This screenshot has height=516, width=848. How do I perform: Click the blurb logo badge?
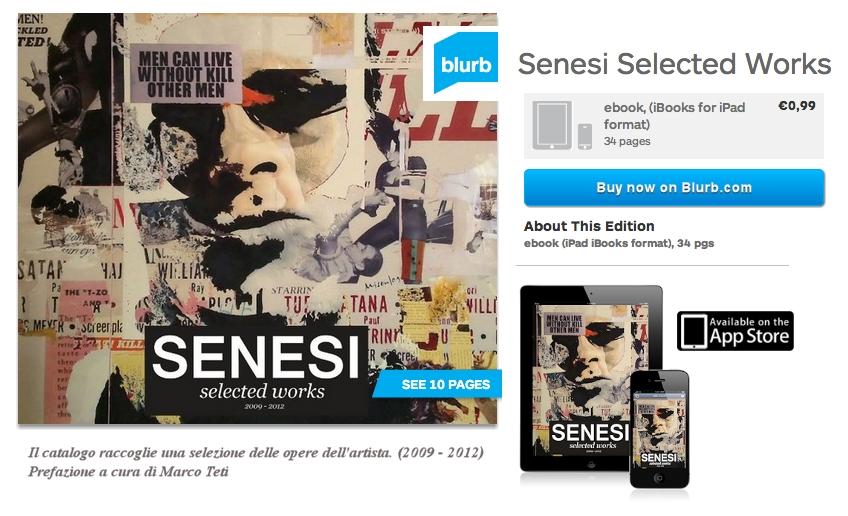(x=465, y=66)
